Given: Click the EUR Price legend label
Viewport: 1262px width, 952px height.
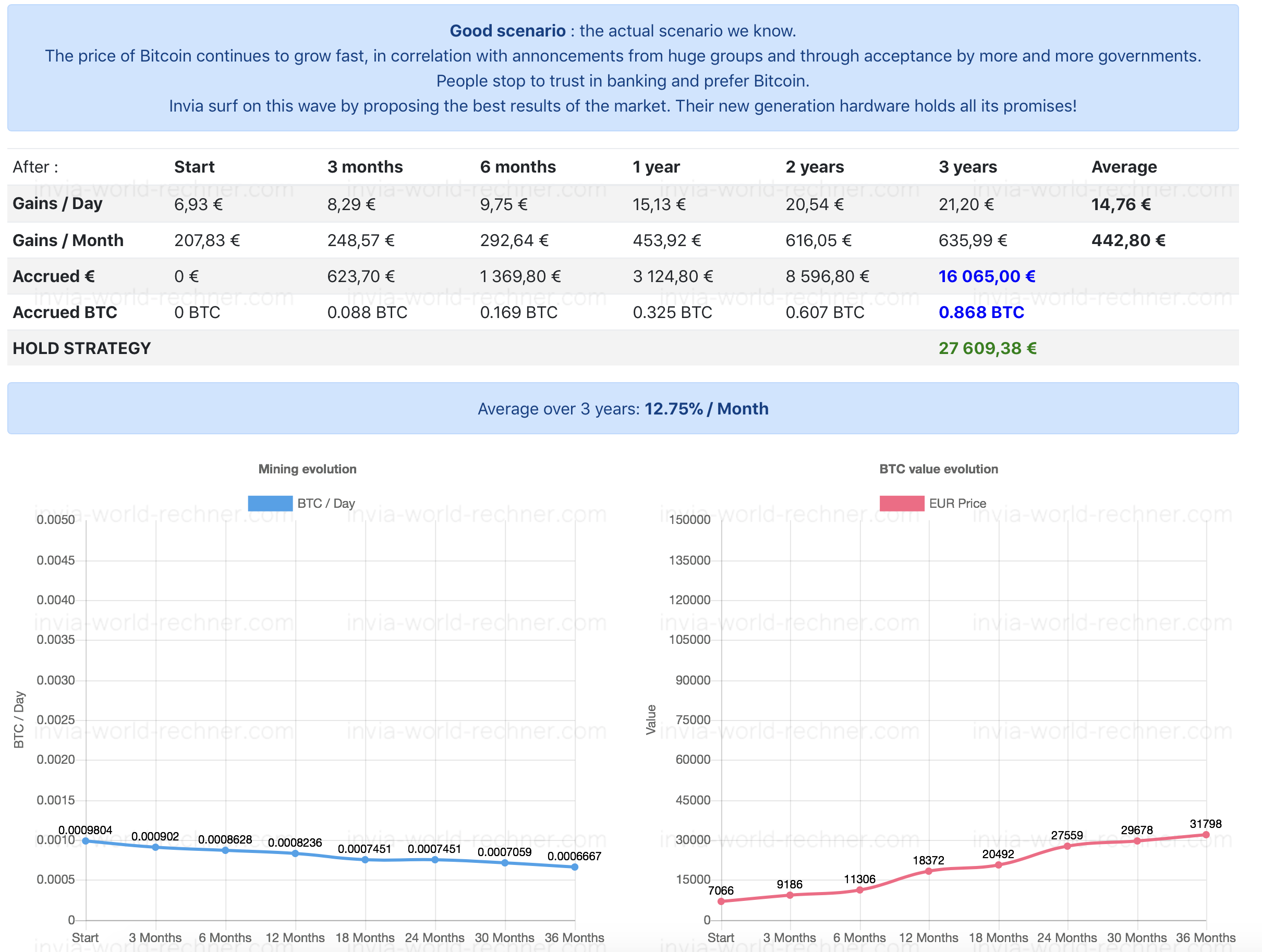Looking at the screenshot, I should click(x=957, y=503).
